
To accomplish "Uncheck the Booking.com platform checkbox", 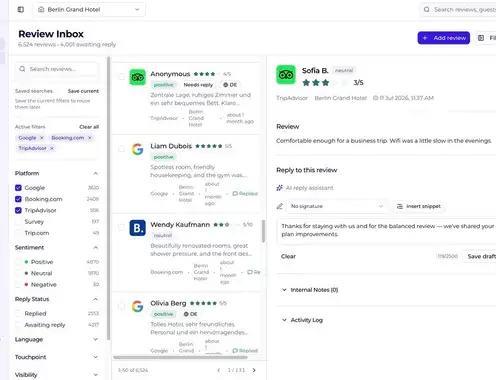I will tap(18, 199).
